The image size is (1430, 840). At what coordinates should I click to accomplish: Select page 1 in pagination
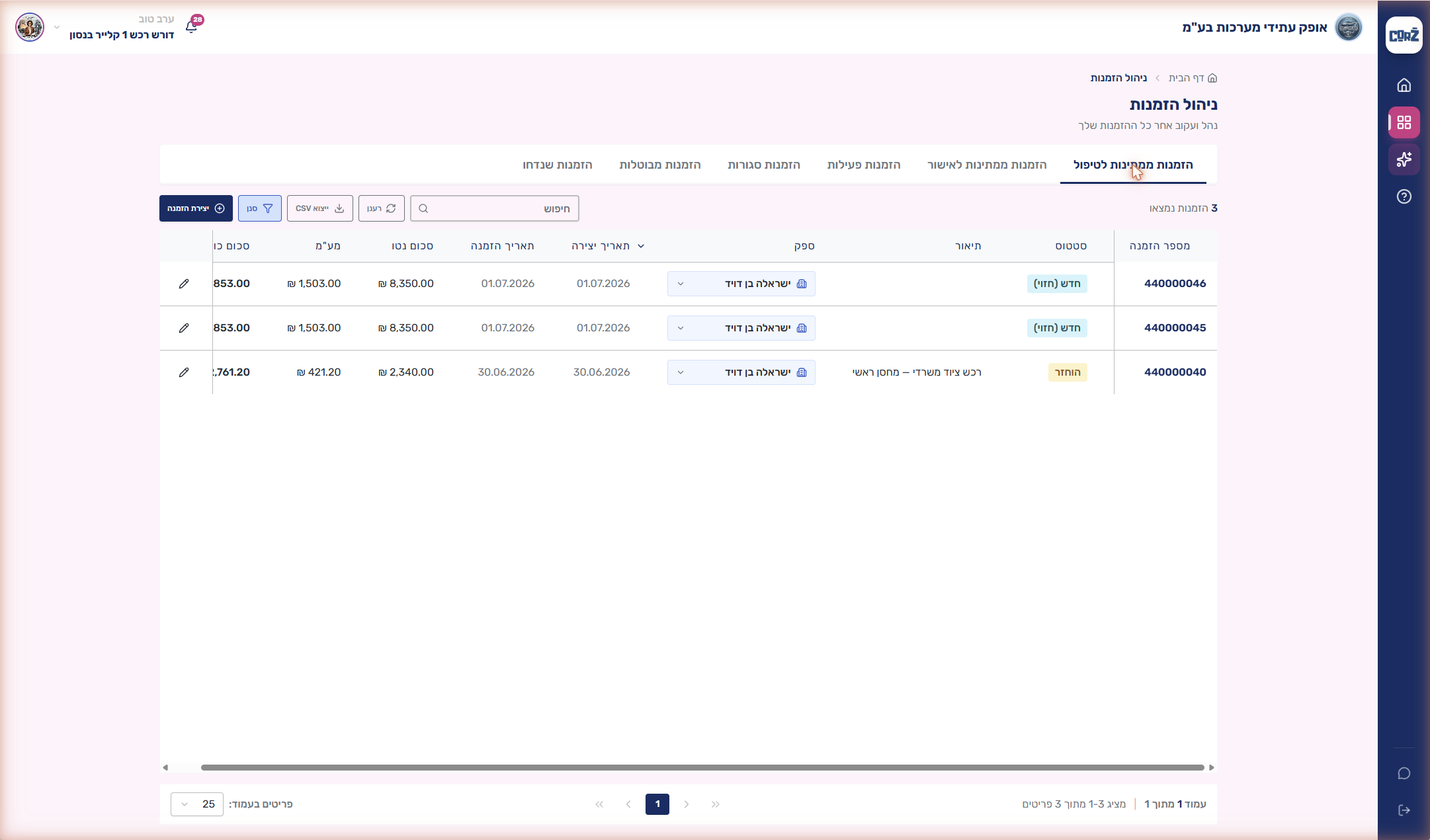[657, 804]
